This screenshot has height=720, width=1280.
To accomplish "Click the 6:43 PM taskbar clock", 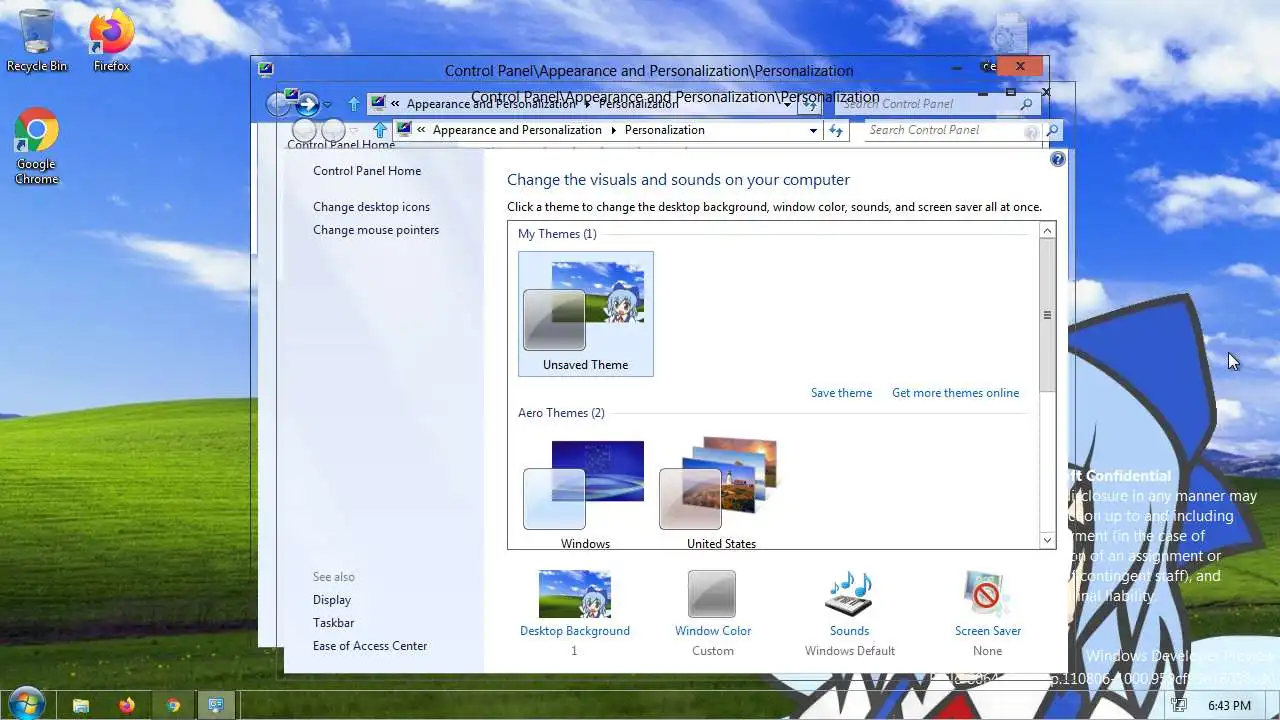I will pos(1230,705).
